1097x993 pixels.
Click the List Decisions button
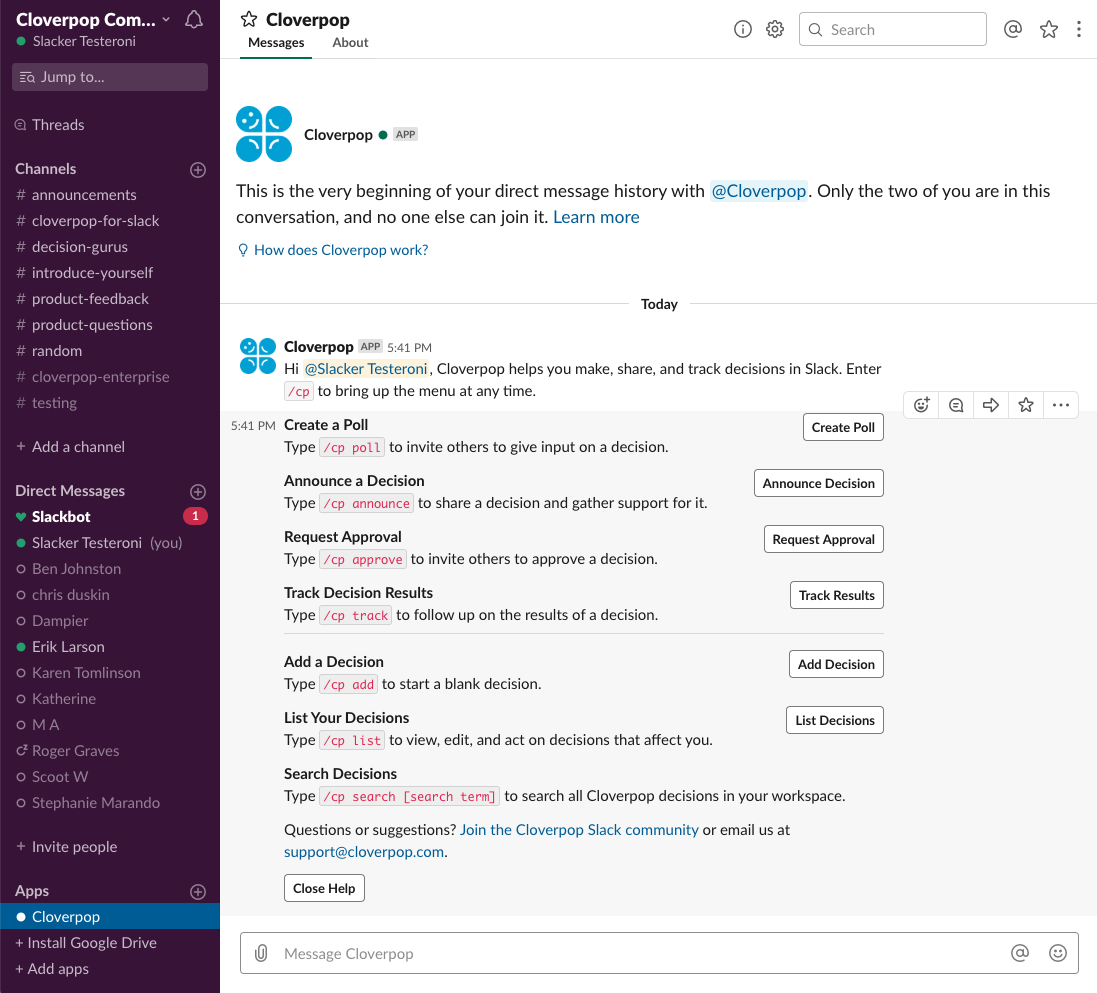click(835, 720)
